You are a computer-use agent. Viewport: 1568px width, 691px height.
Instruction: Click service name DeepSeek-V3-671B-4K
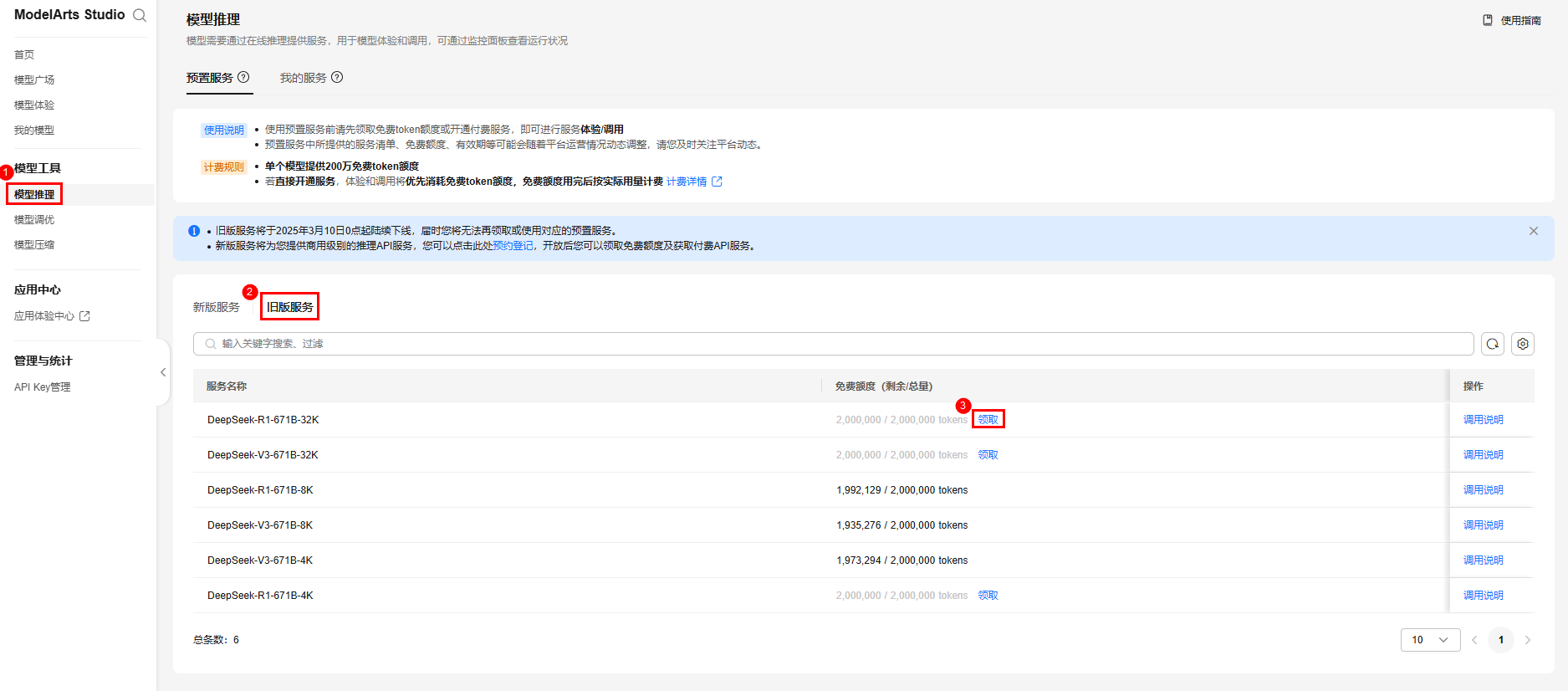tap(260, 560)
